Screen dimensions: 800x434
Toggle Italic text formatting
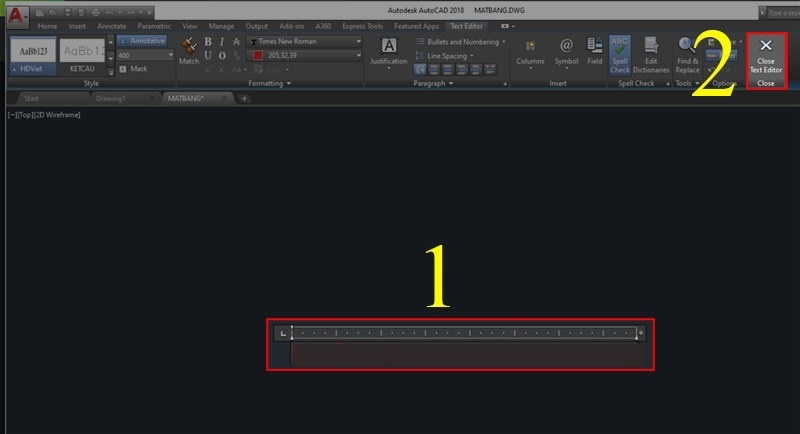pyautogui.click(x=222, y=42)
